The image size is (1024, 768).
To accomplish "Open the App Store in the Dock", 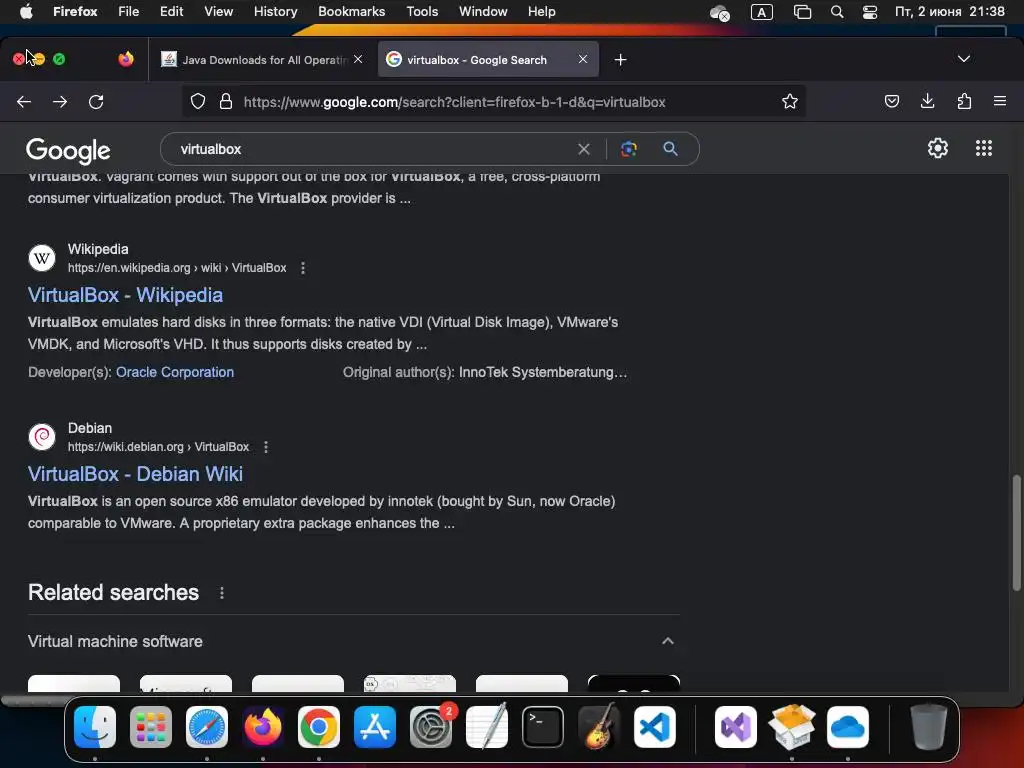I will [375, 727].
